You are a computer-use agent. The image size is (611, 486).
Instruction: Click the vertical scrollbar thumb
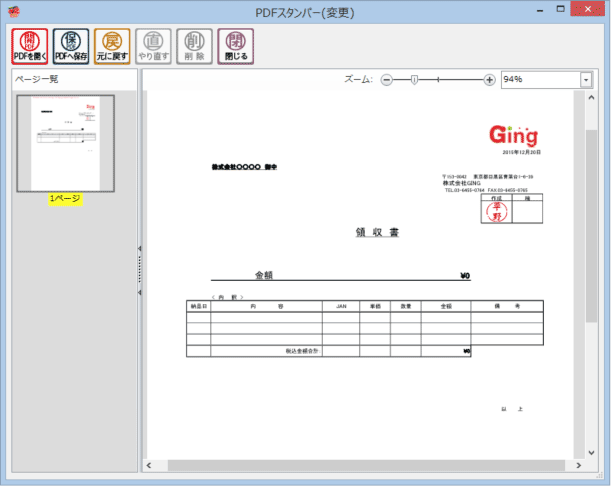[592, 226]
